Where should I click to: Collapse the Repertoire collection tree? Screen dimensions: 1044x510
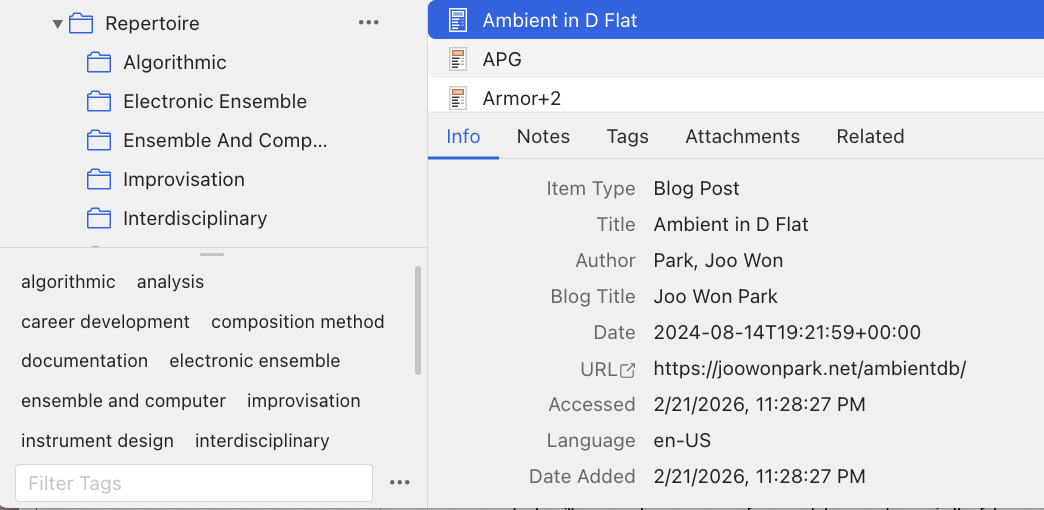(x=57, y=23)
